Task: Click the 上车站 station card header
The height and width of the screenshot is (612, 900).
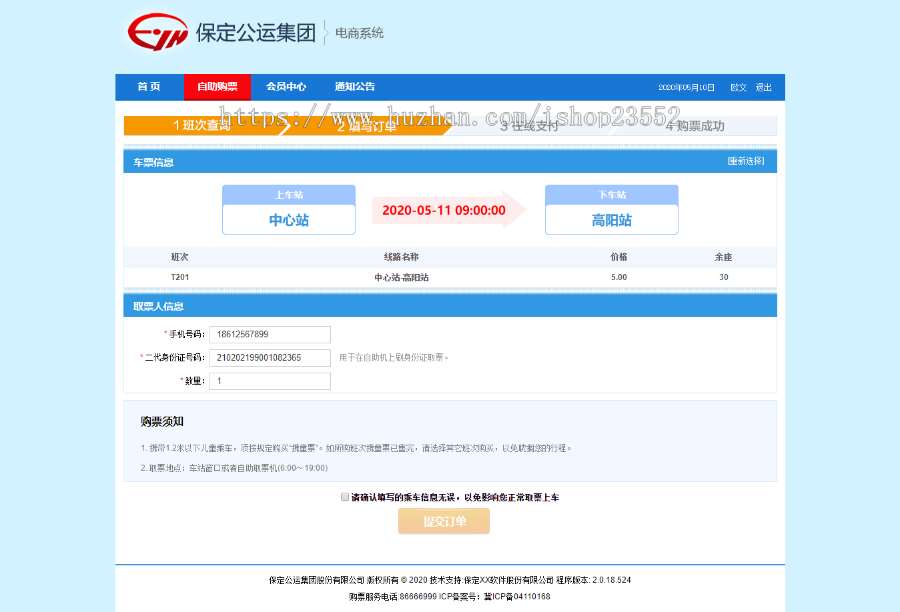Action: tap(288, 193)
